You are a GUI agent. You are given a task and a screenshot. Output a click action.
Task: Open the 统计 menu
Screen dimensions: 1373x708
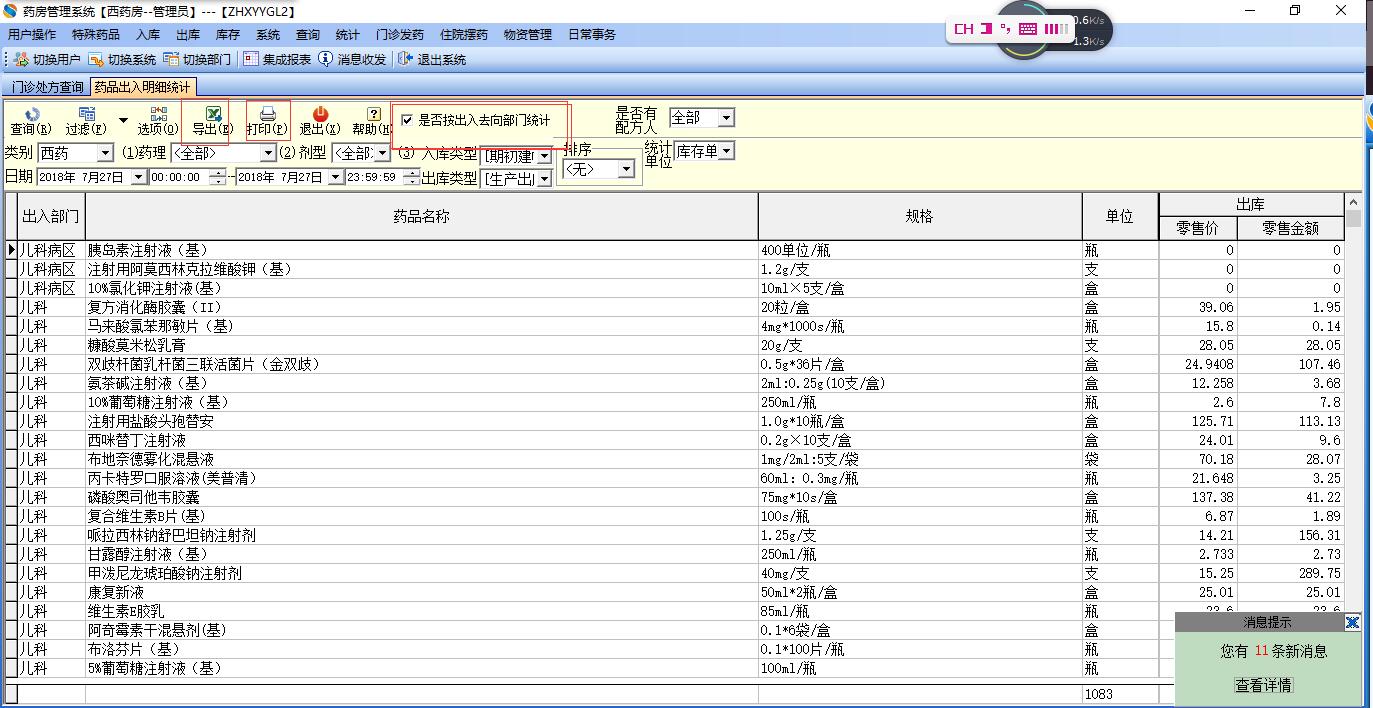click(x=348, y=35)
